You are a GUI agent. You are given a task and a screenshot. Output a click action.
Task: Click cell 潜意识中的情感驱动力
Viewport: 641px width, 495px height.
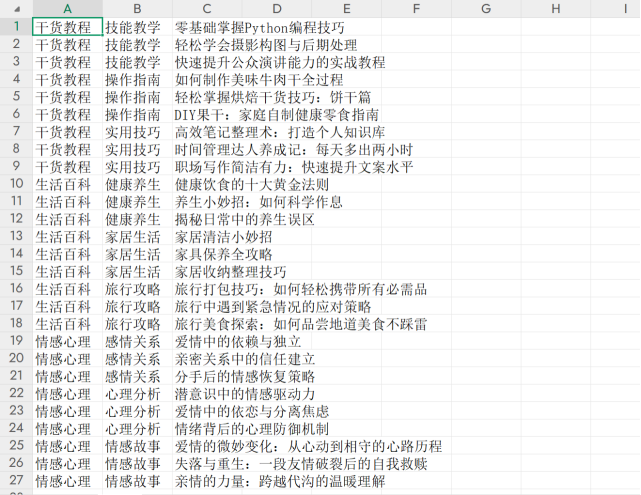click(245, 394)
